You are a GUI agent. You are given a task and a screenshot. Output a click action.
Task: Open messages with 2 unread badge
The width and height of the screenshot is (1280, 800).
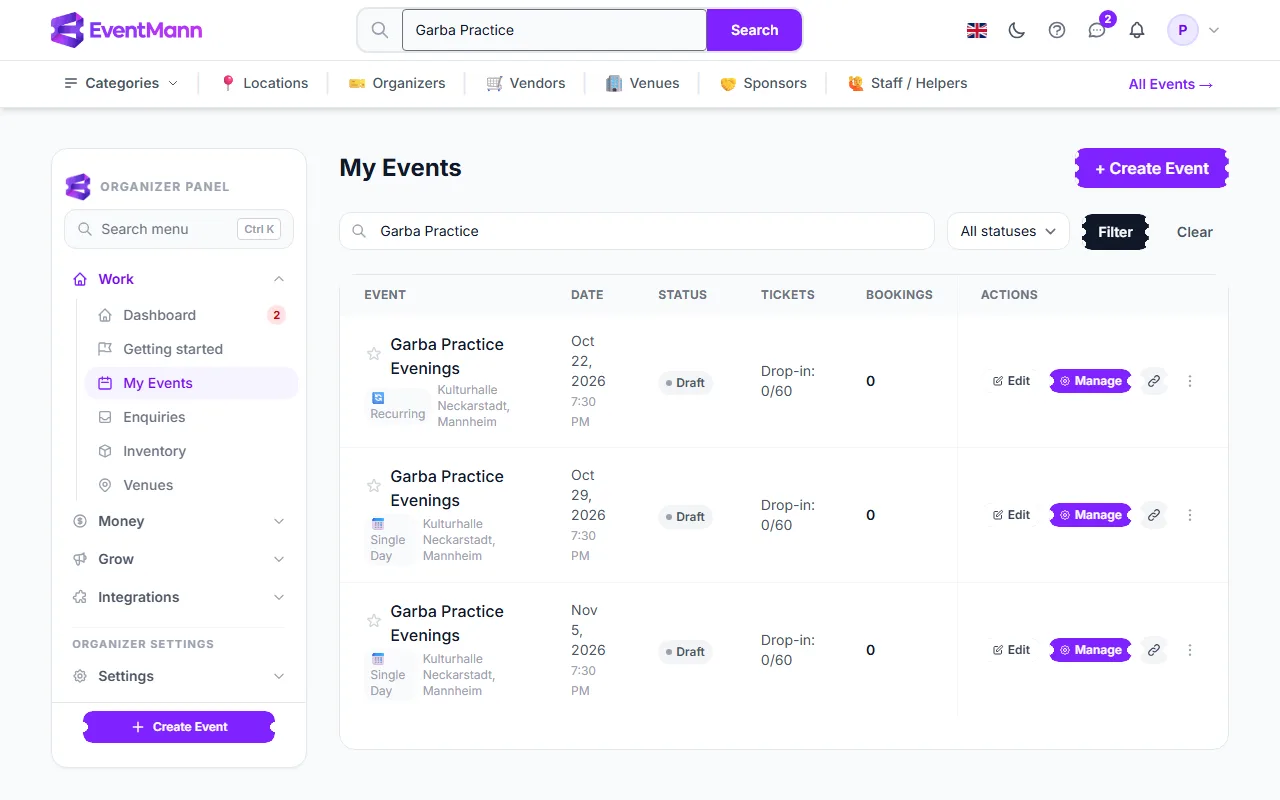1097,30
